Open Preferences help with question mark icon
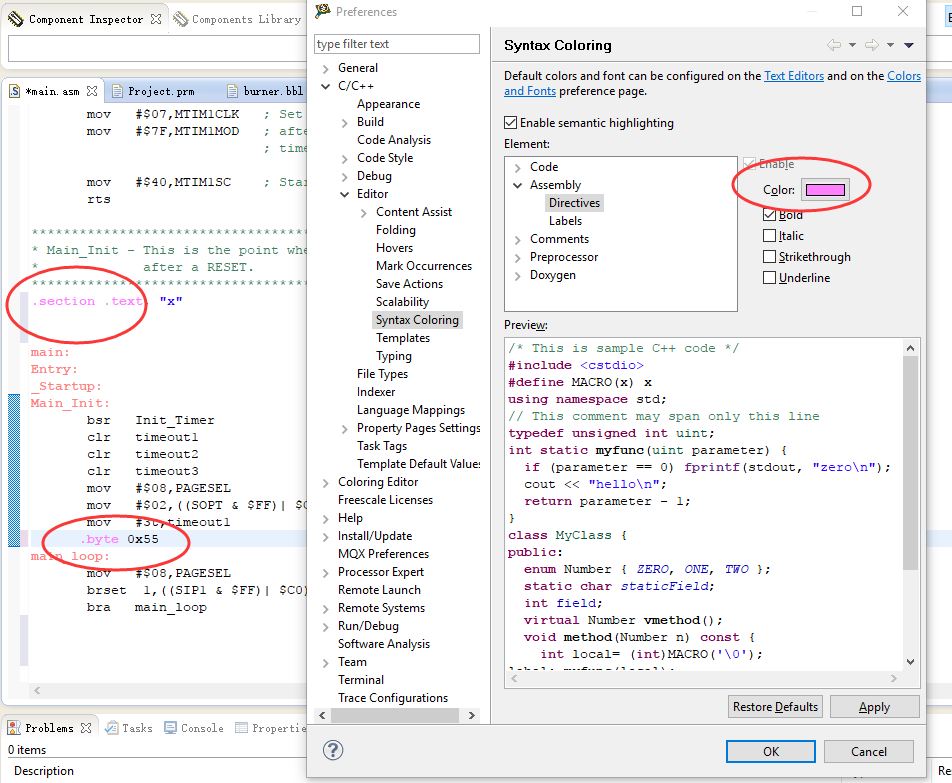 pos(333,750)
